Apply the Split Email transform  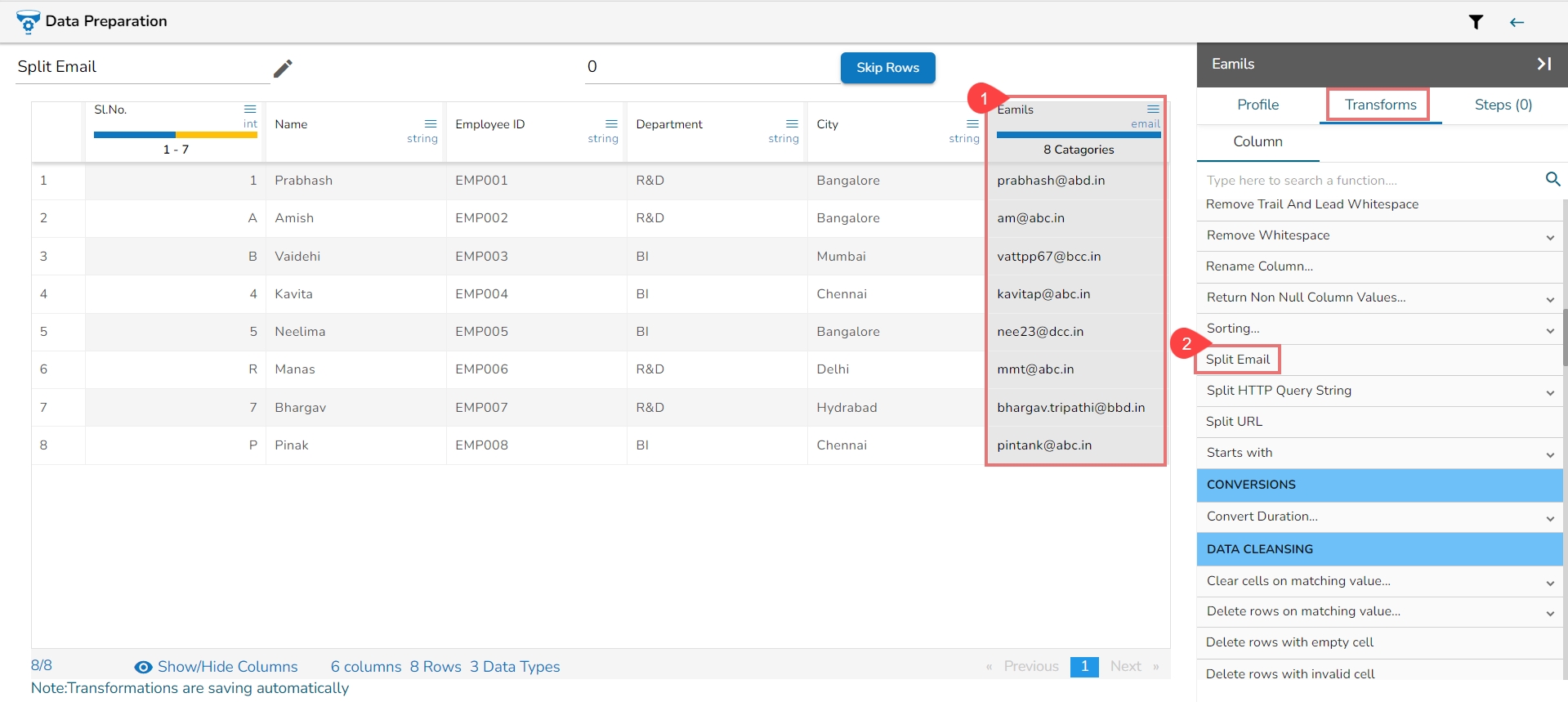(1238, 360)
